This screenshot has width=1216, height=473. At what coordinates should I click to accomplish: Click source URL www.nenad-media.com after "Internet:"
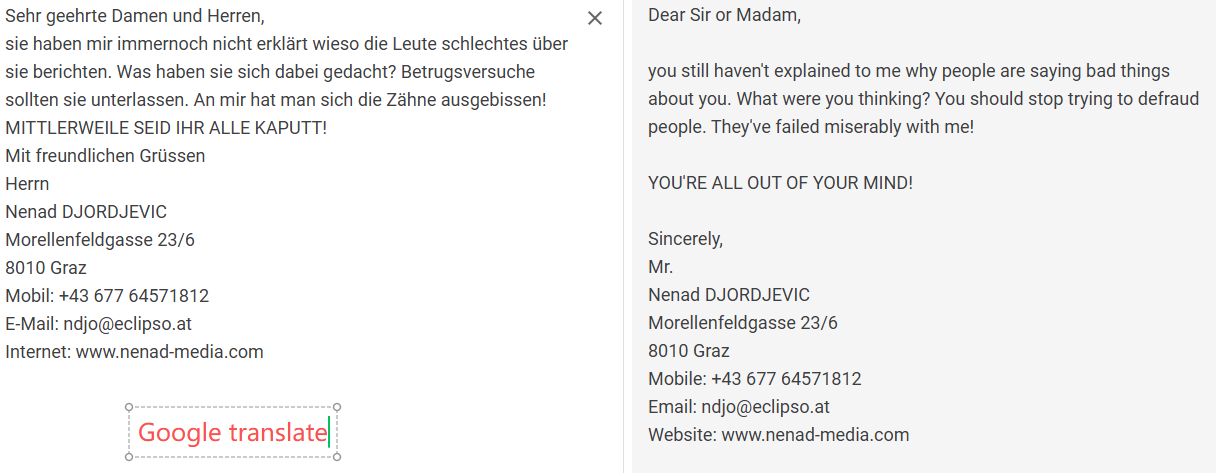[169, 352]
